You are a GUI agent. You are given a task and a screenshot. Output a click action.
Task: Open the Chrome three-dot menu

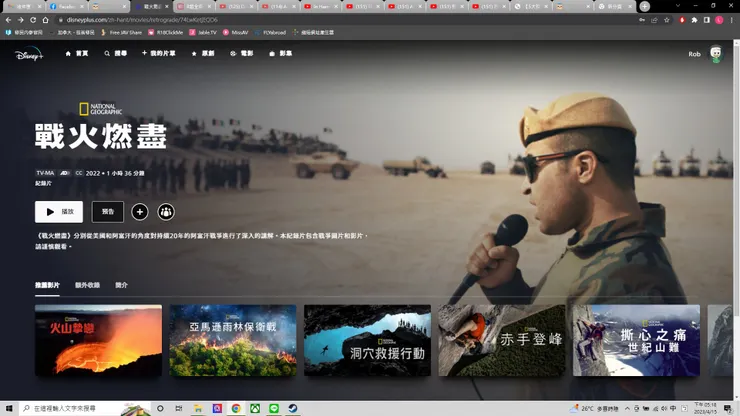pyautogui.click(x=732, y=20)
